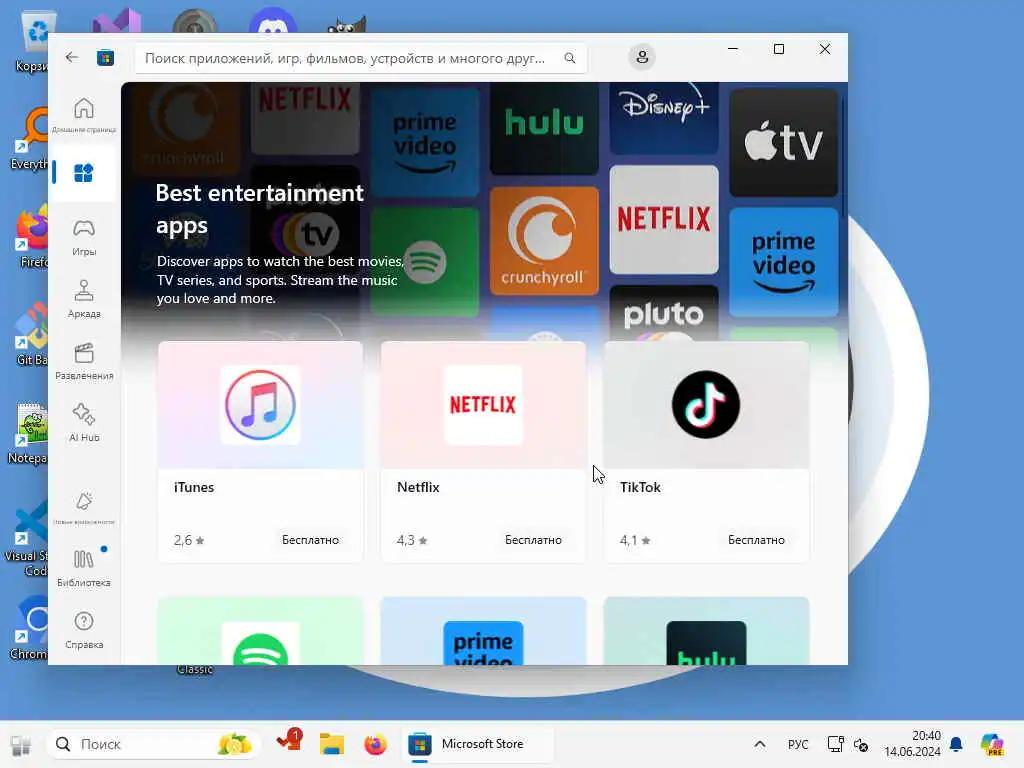This screenshot has height=768, width=1024.
Task: Open the Библиотека library
Action: (84, 567)
